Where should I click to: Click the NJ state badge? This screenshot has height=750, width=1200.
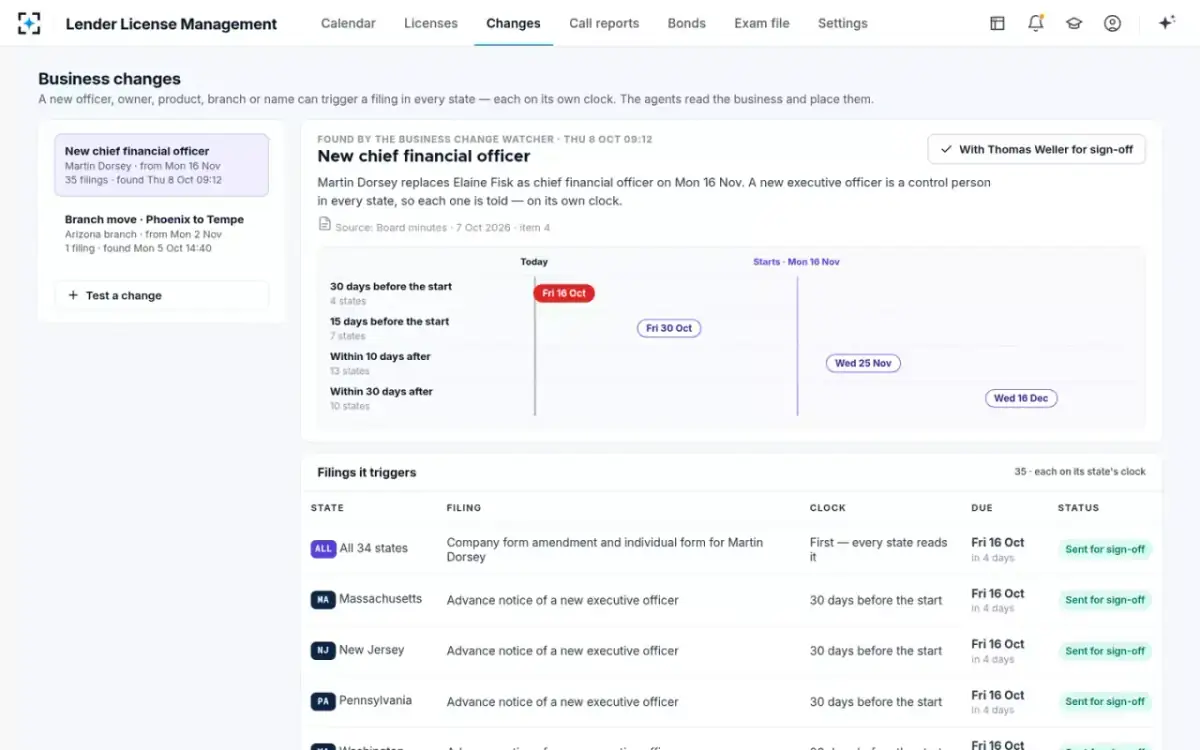click(x=323, y=650)
